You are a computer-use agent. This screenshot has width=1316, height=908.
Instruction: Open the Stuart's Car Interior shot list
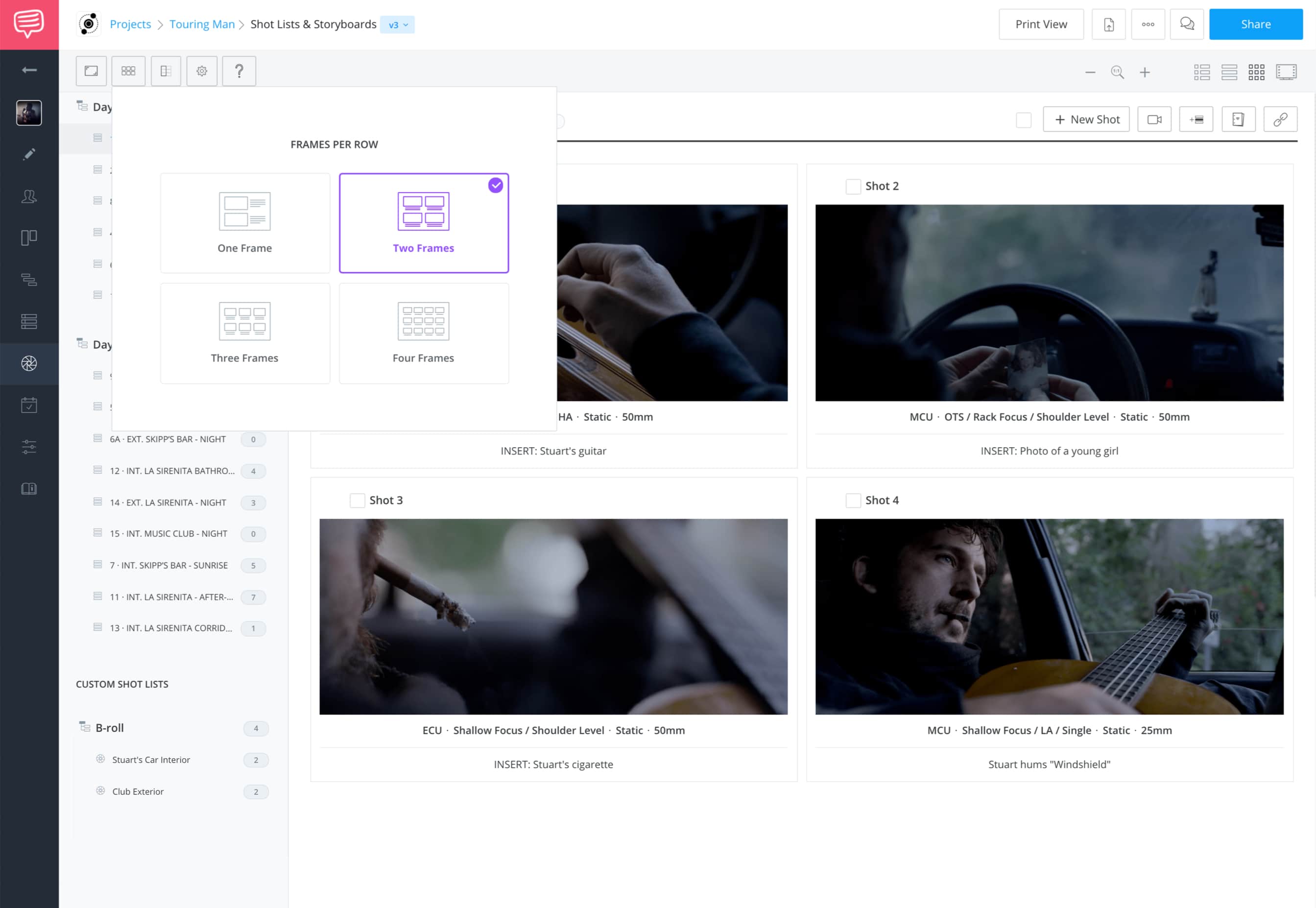pos(151,760)
